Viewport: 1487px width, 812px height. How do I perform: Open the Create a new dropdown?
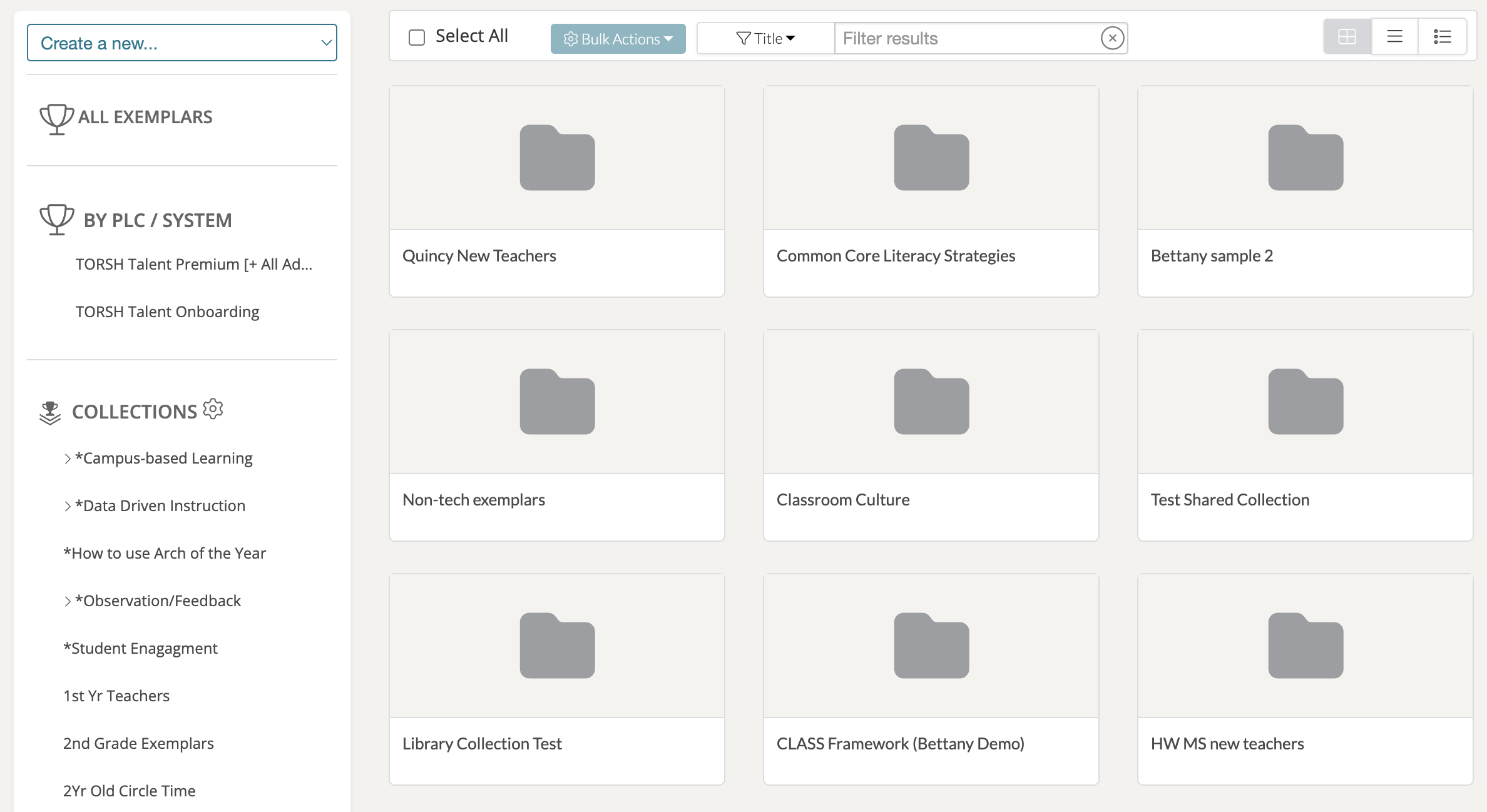tap(181, 43)
